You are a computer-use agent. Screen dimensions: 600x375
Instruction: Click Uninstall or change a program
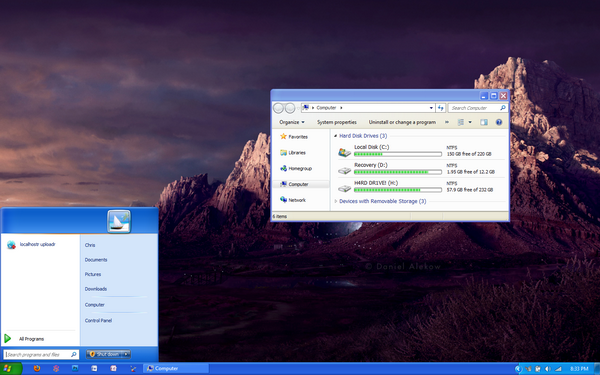pyautogui.click(x=402, y=122)
